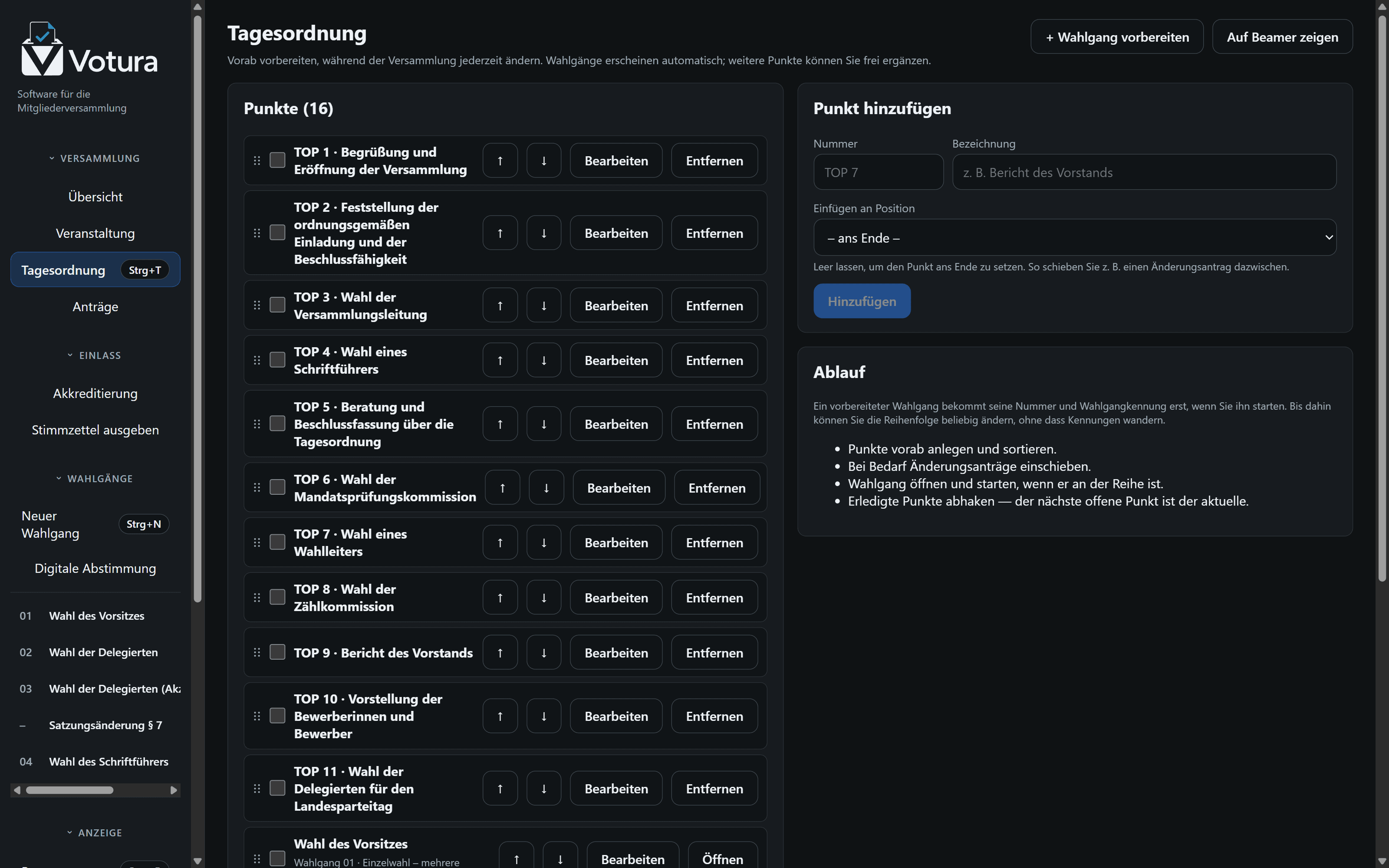
Task: Click down arrow for TOP 10 Vorstellung
Action: point(543,717)
